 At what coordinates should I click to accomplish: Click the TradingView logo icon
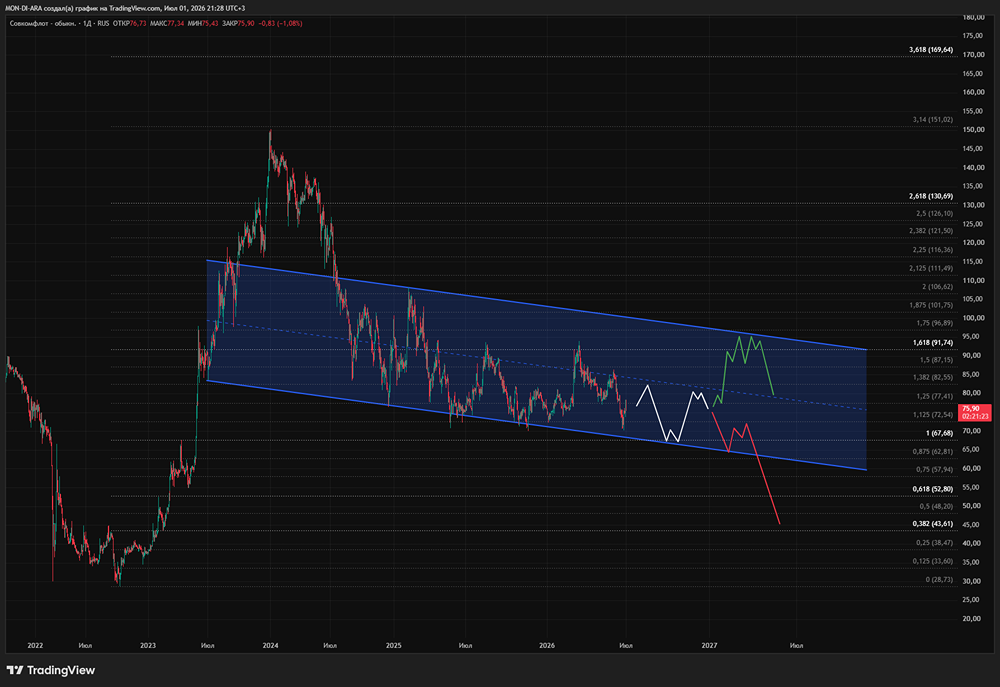click(15, 670)
